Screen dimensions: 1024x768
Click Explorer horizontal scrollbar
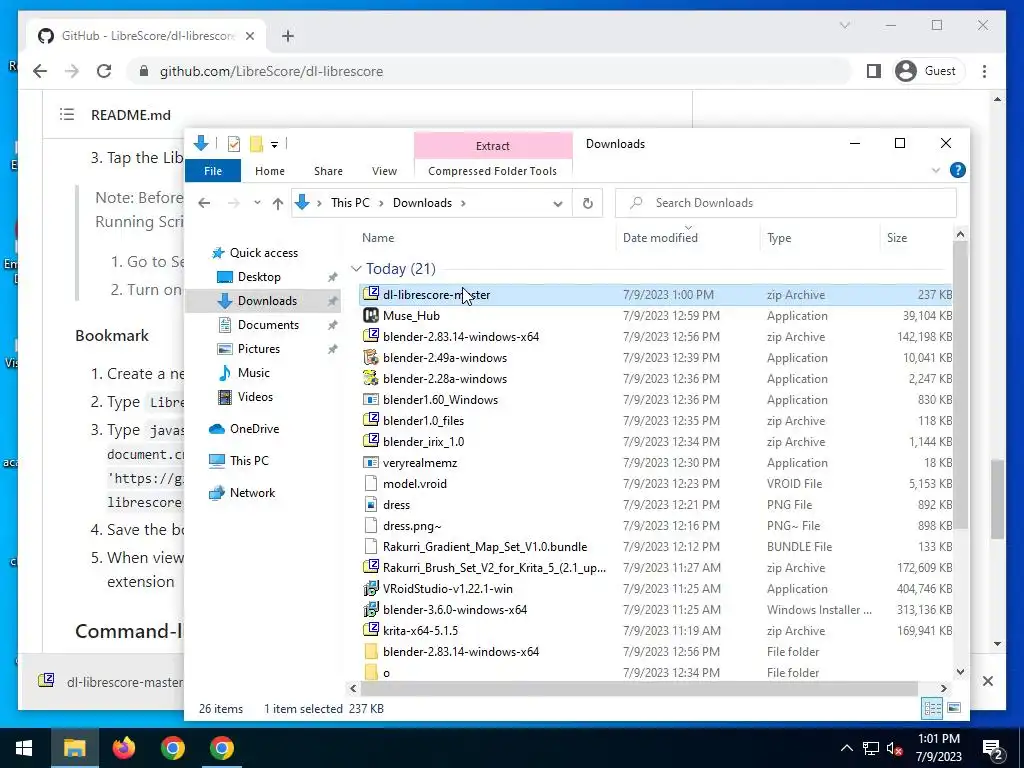coord(639,688)
